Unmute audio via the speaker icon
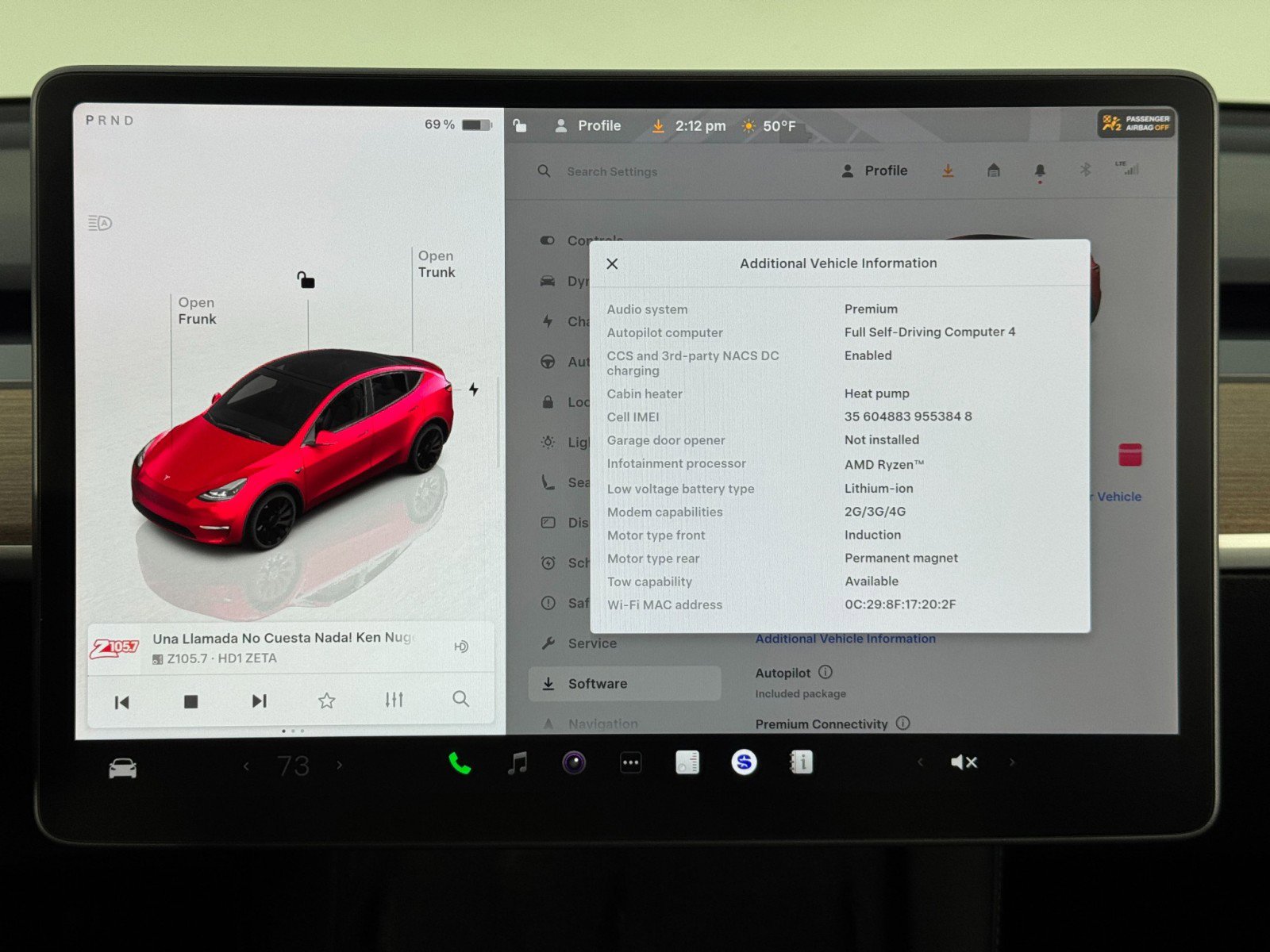 [x=964, y=762]
